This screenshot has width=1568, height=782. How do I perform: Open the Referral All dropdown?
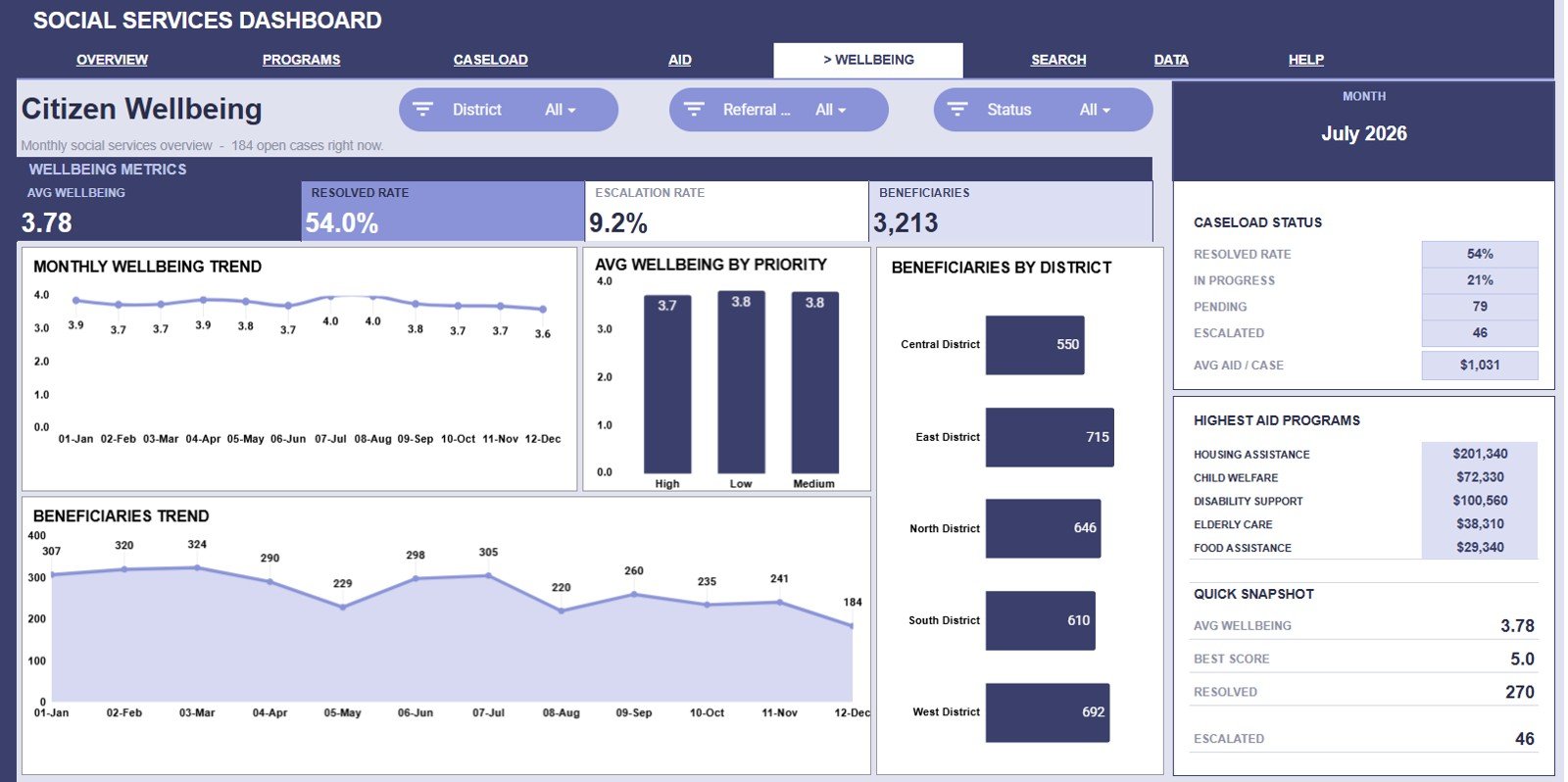(831, 110)
